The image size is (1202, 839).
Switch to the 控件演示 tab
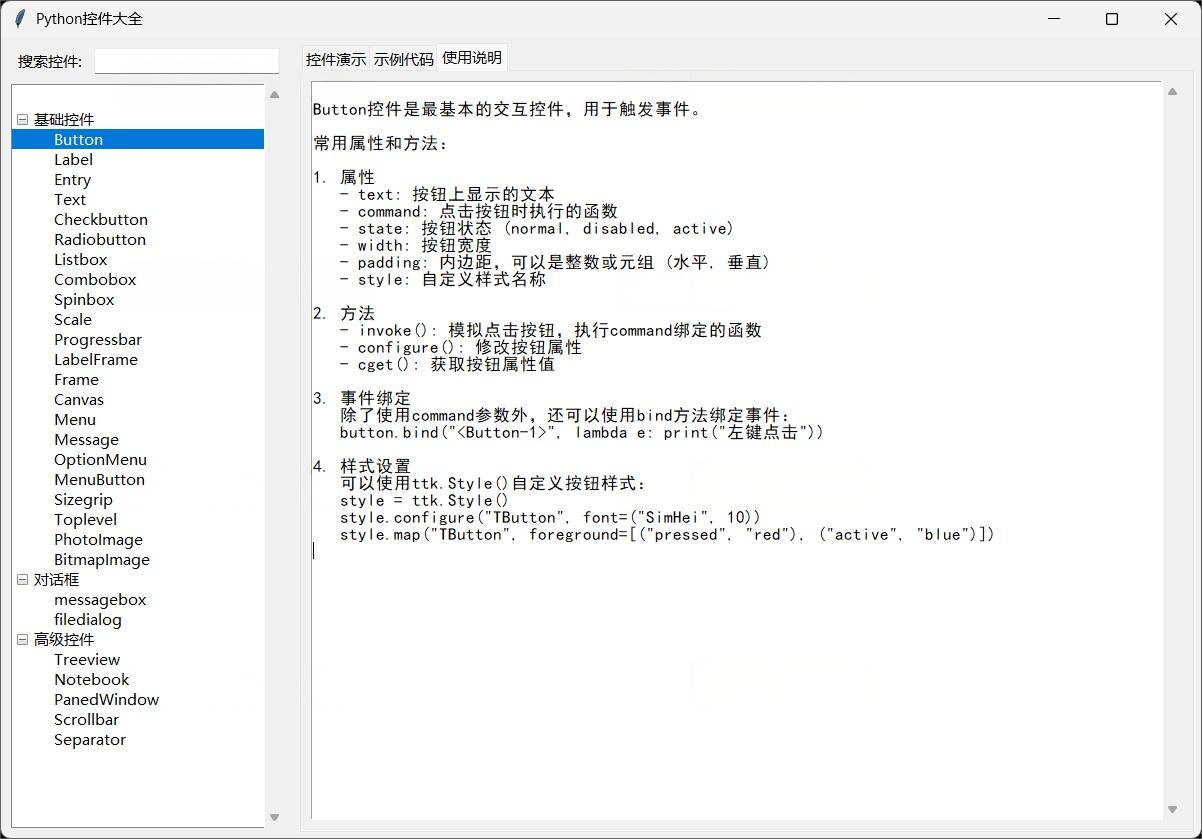[x=335, y=57]
